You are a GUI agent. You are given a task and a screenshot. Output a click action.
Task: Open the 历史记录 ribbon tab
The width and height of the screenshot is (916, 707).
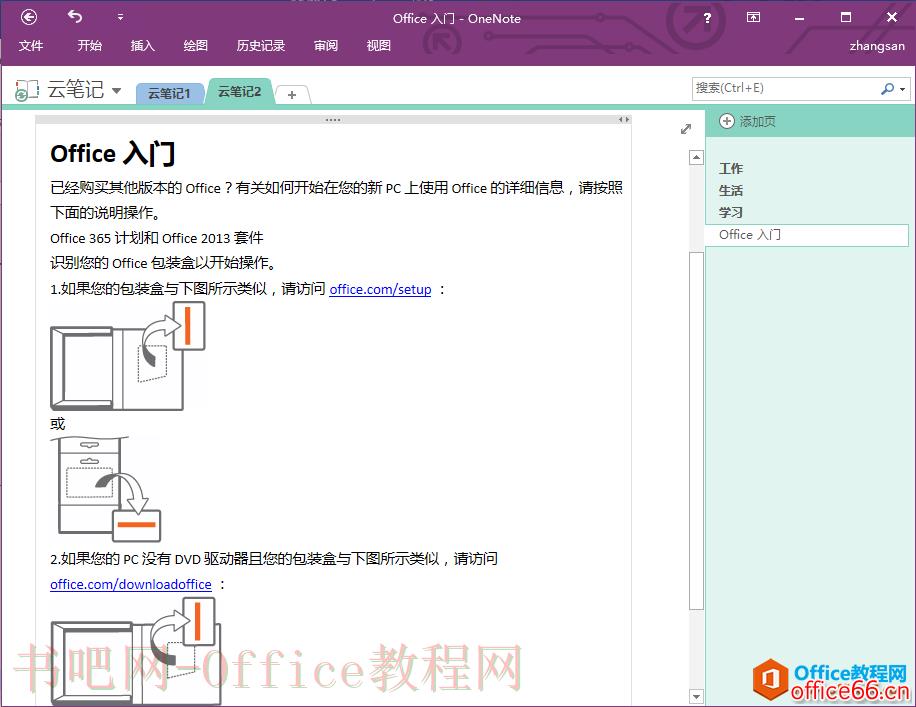pyautogui.click(x=261, y=46)
